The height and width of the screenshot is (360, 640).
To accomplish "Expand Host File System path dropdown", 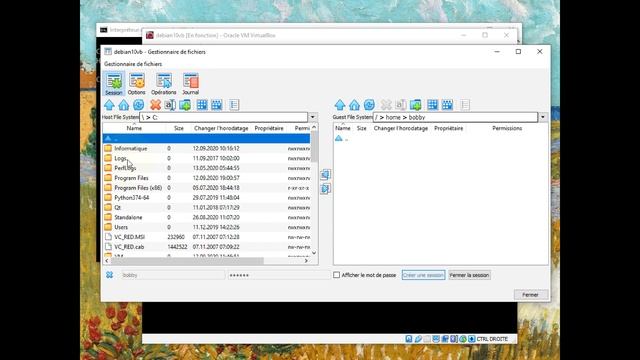I will [313, 117].
